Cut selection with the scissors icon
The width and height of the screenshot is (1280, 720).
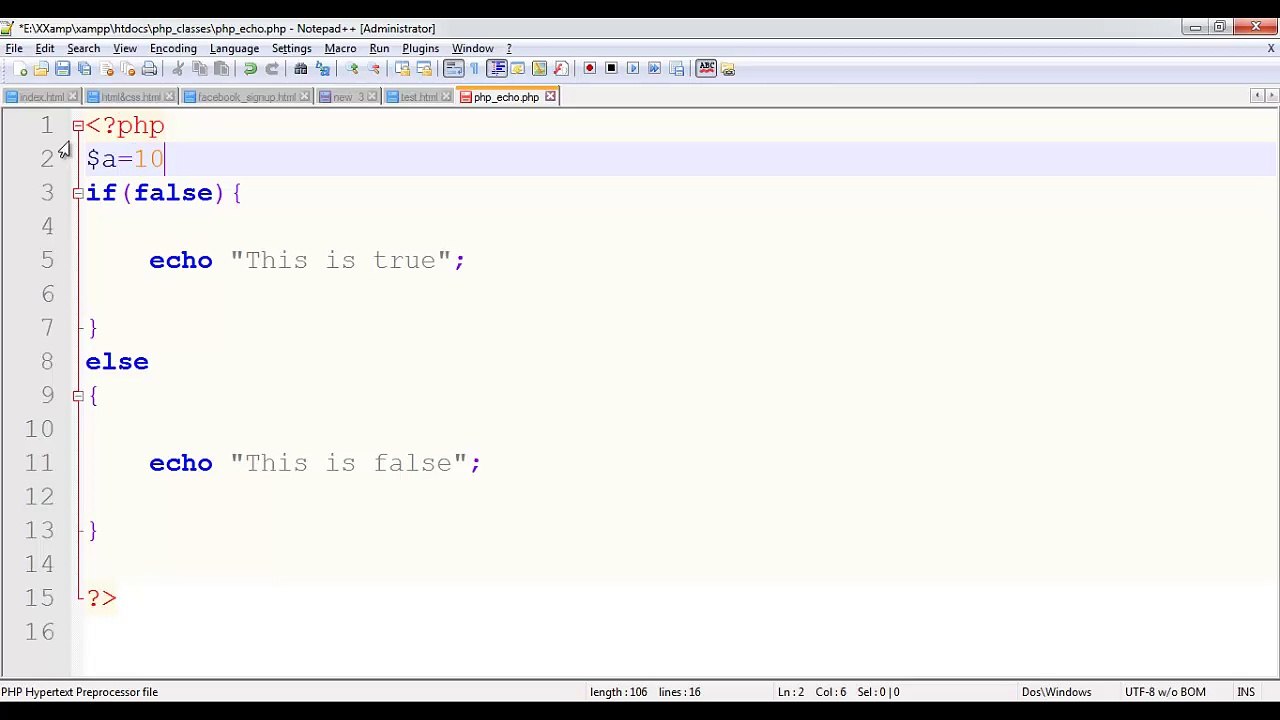coord(178,69)
